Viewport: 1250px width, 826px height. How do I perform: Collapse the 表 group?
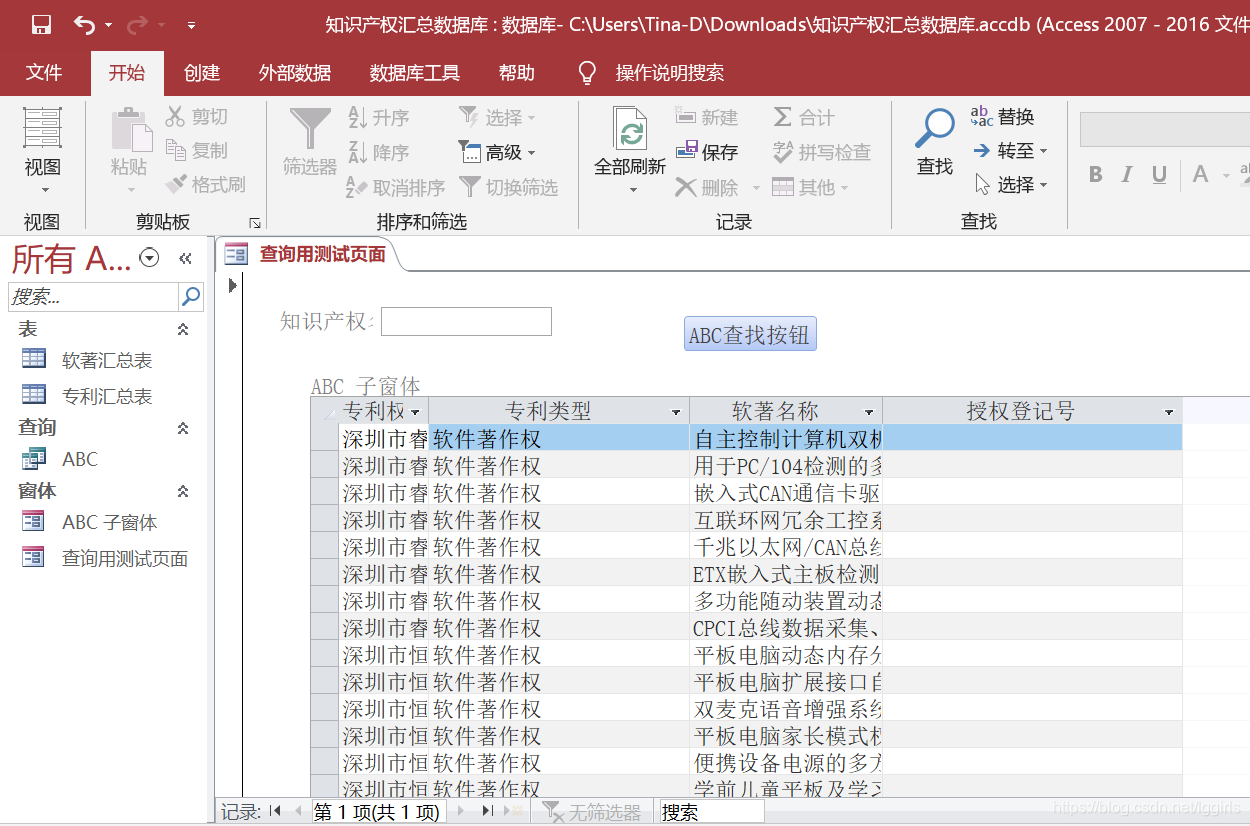point(183,329)
